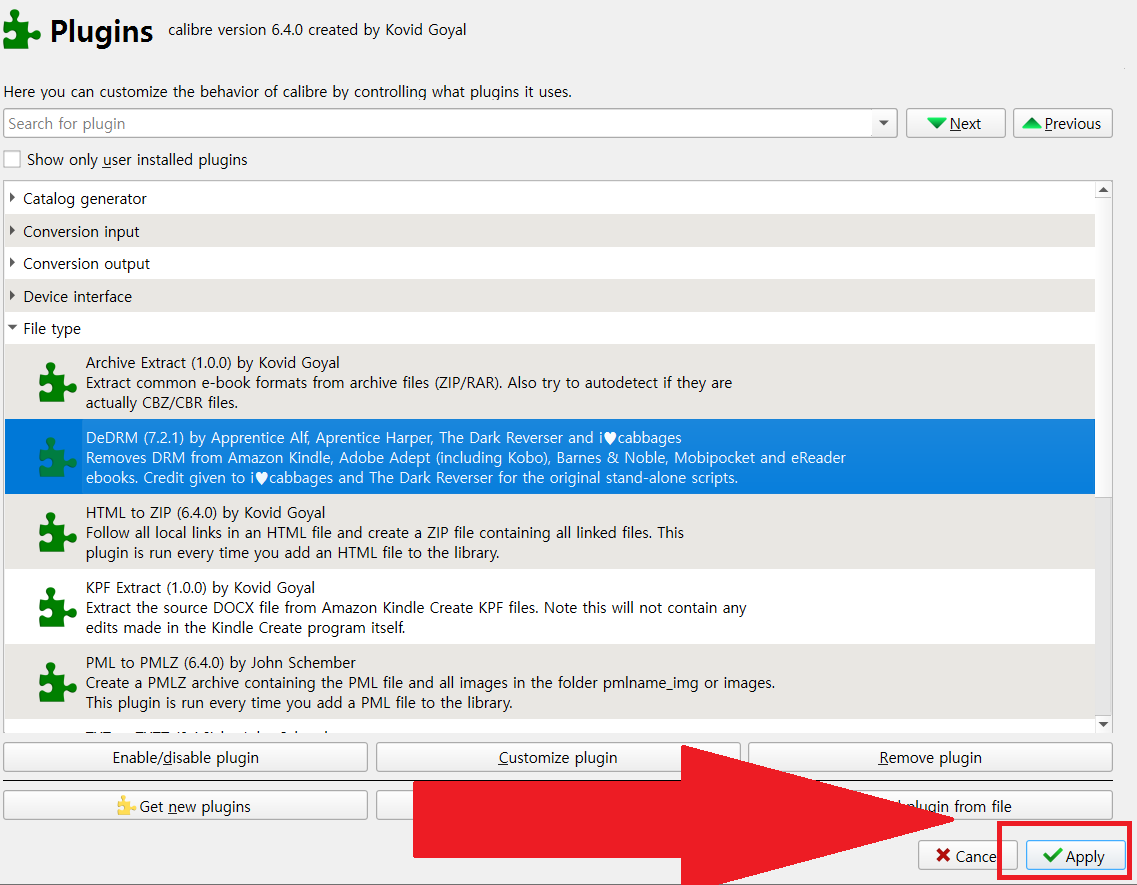
Task: Click the plugin list vertical scrollbar thumb
Action: click(x=1104, y=348)
